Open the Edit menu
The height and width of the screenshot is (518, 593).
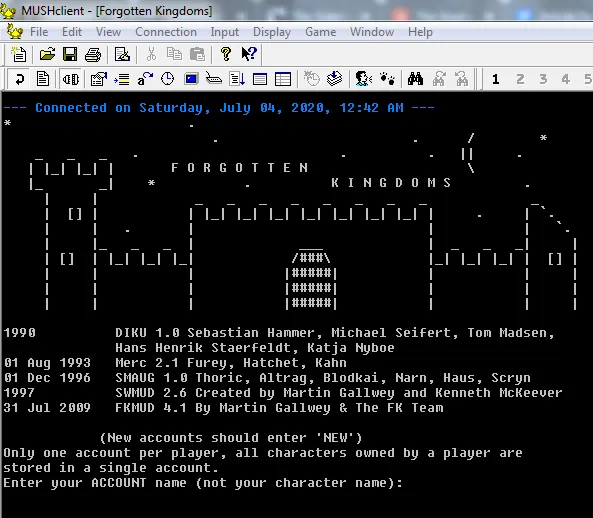pos(72,32)
